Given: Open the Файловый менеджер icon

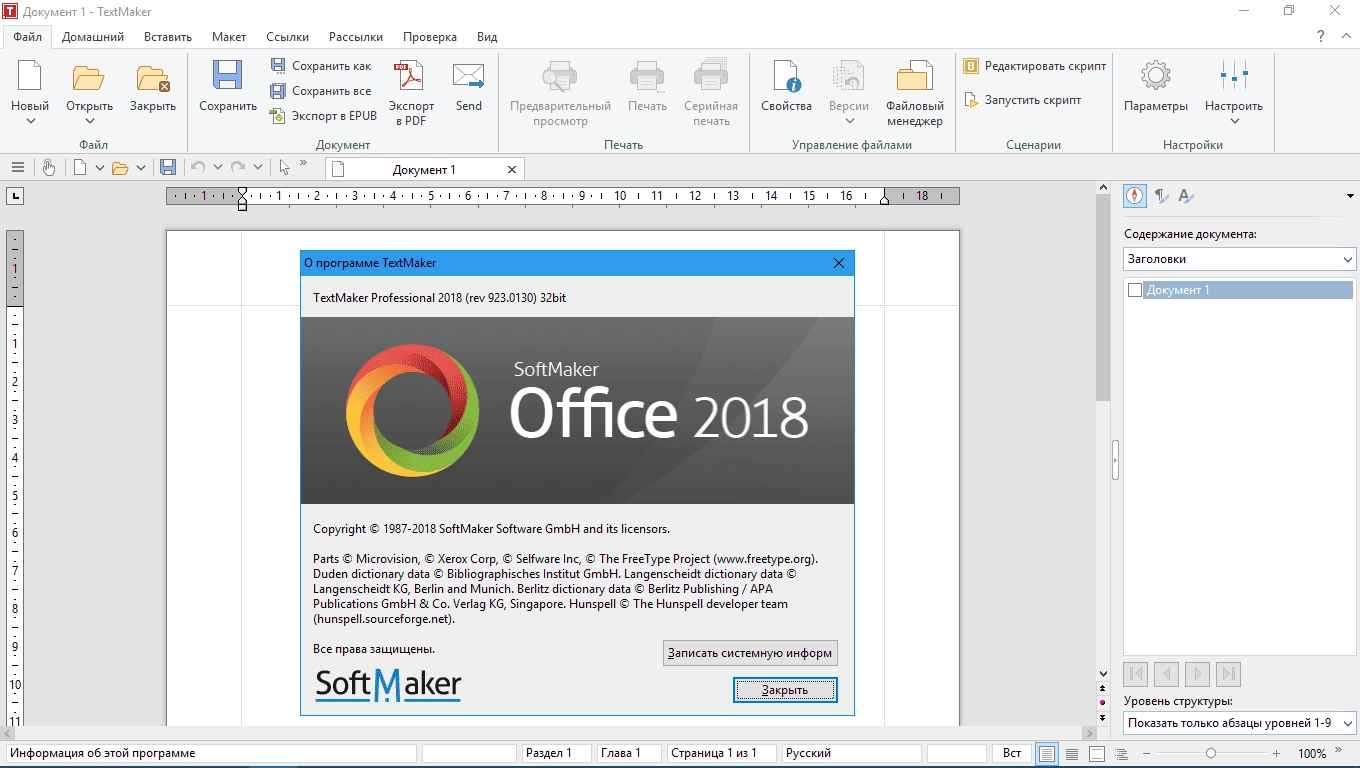Looking at the screenshot, I should (914, 77).
